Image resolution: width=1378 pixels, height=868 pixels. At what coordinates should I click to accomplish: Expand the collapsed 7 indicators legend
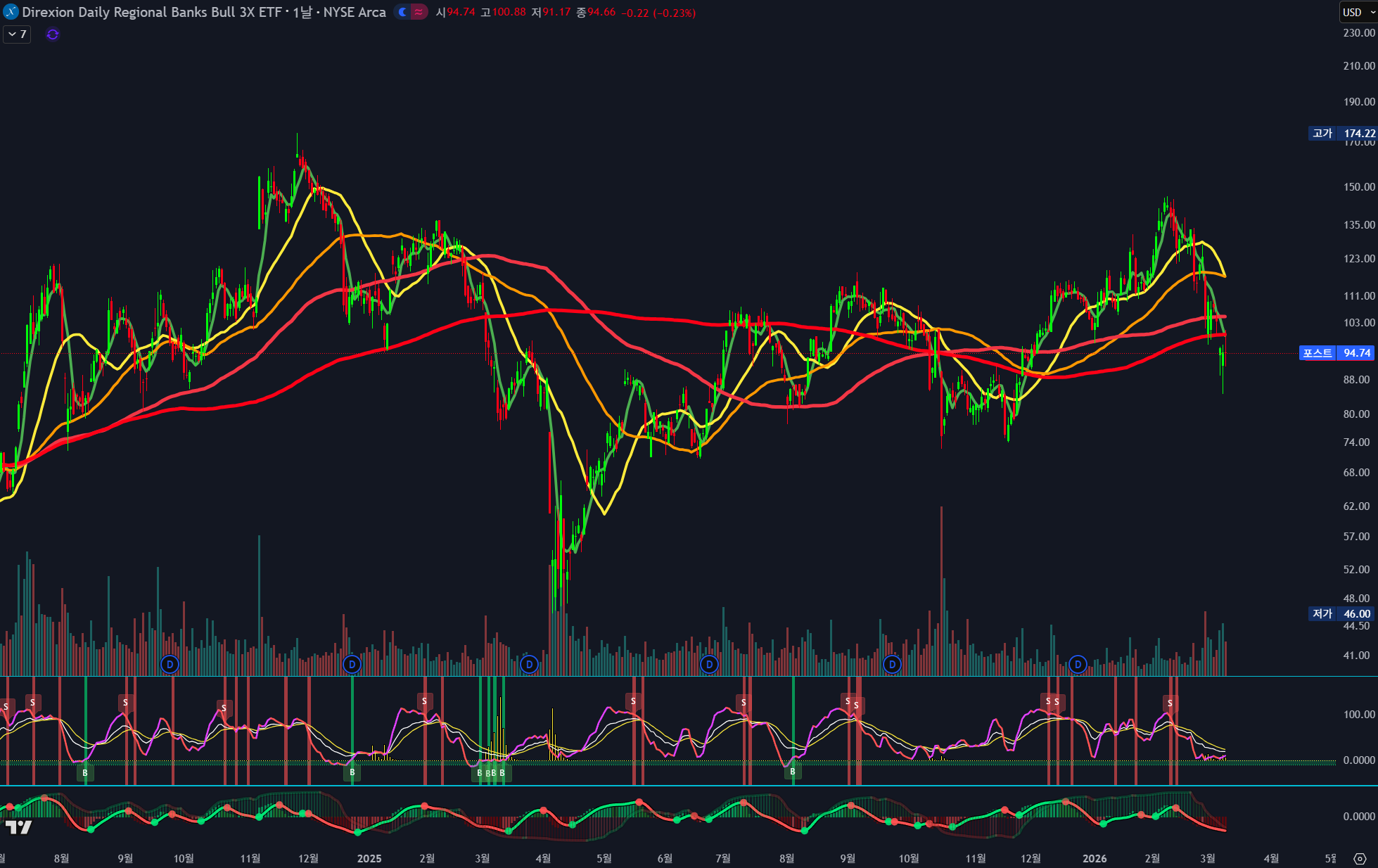17,34
